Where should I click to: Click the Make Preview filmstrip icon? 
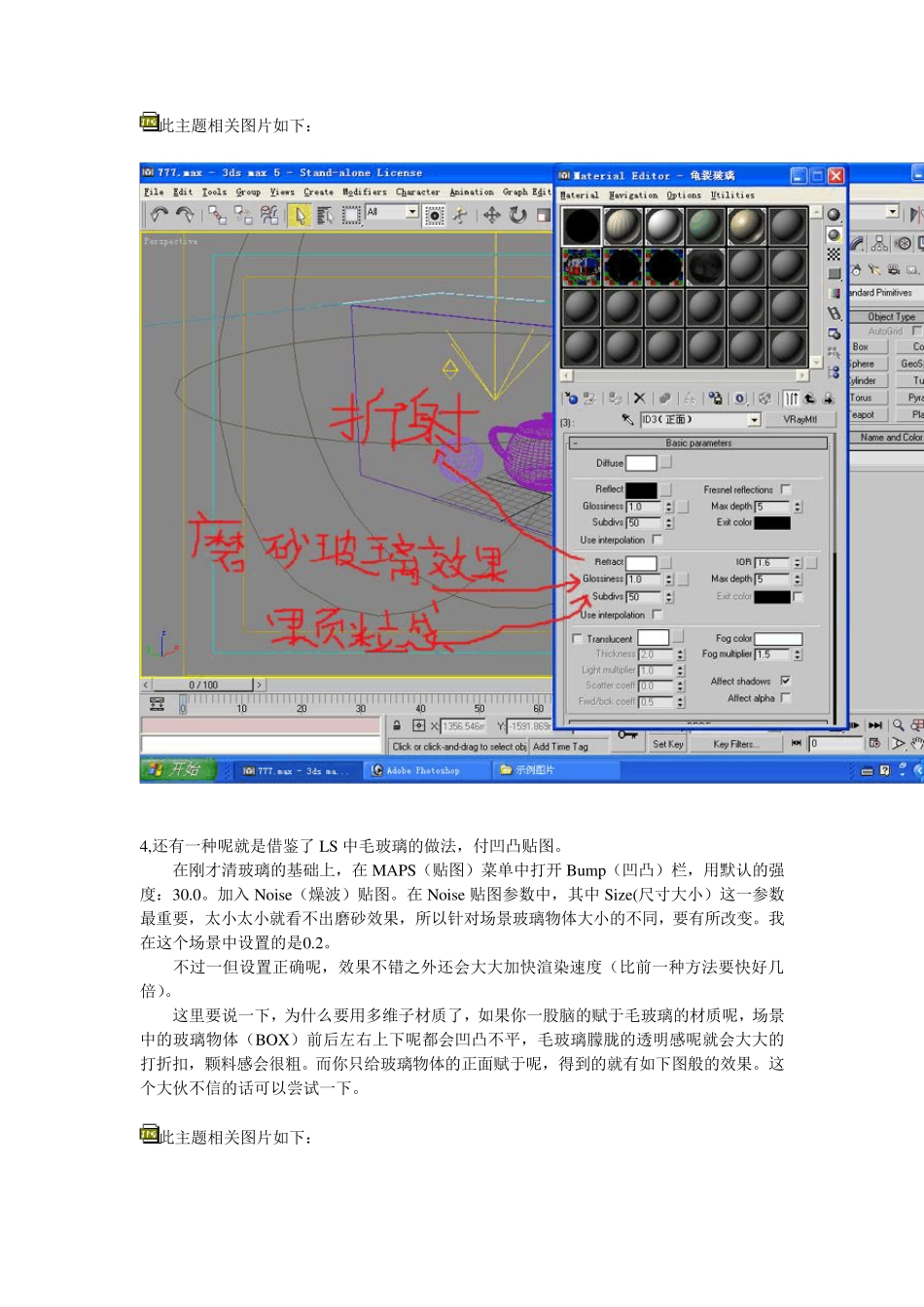[834, 313]
